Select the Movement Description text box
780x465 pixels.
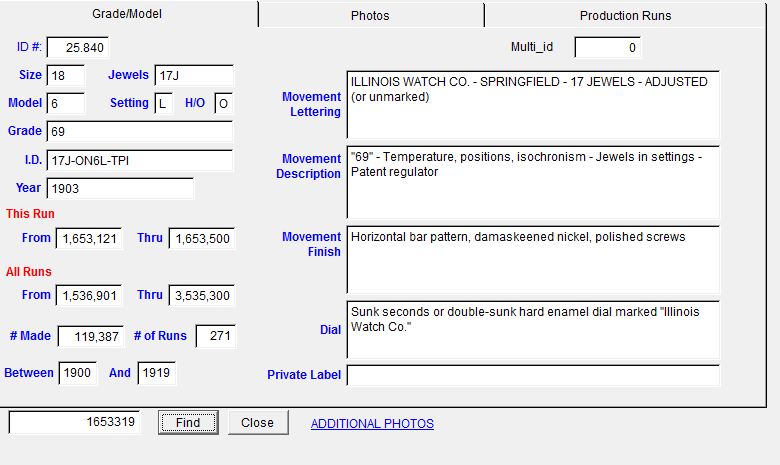(533, 183)
